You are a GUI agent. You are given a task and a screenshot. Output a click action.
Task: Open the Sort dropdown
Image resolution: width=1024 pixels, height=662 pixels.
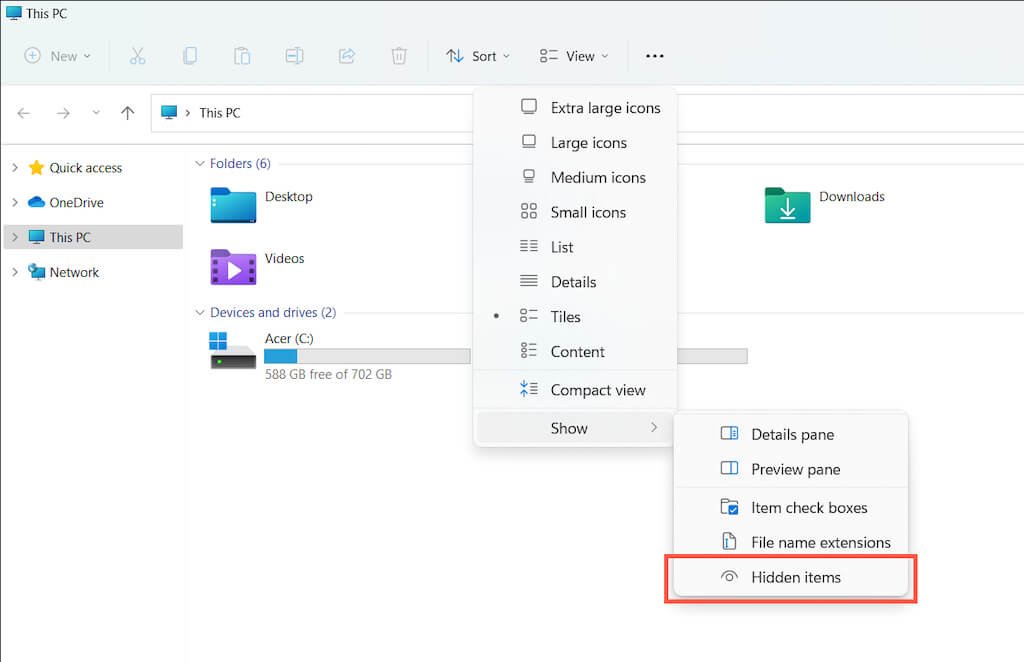click(478, 56)
